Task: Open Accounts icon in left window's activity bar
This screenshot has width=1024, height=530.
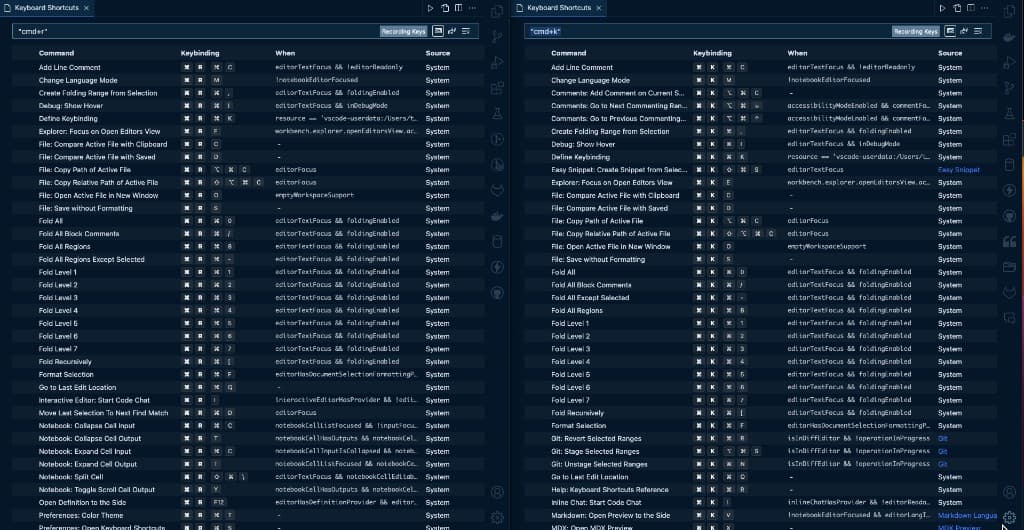Action: tap(497, 491)
